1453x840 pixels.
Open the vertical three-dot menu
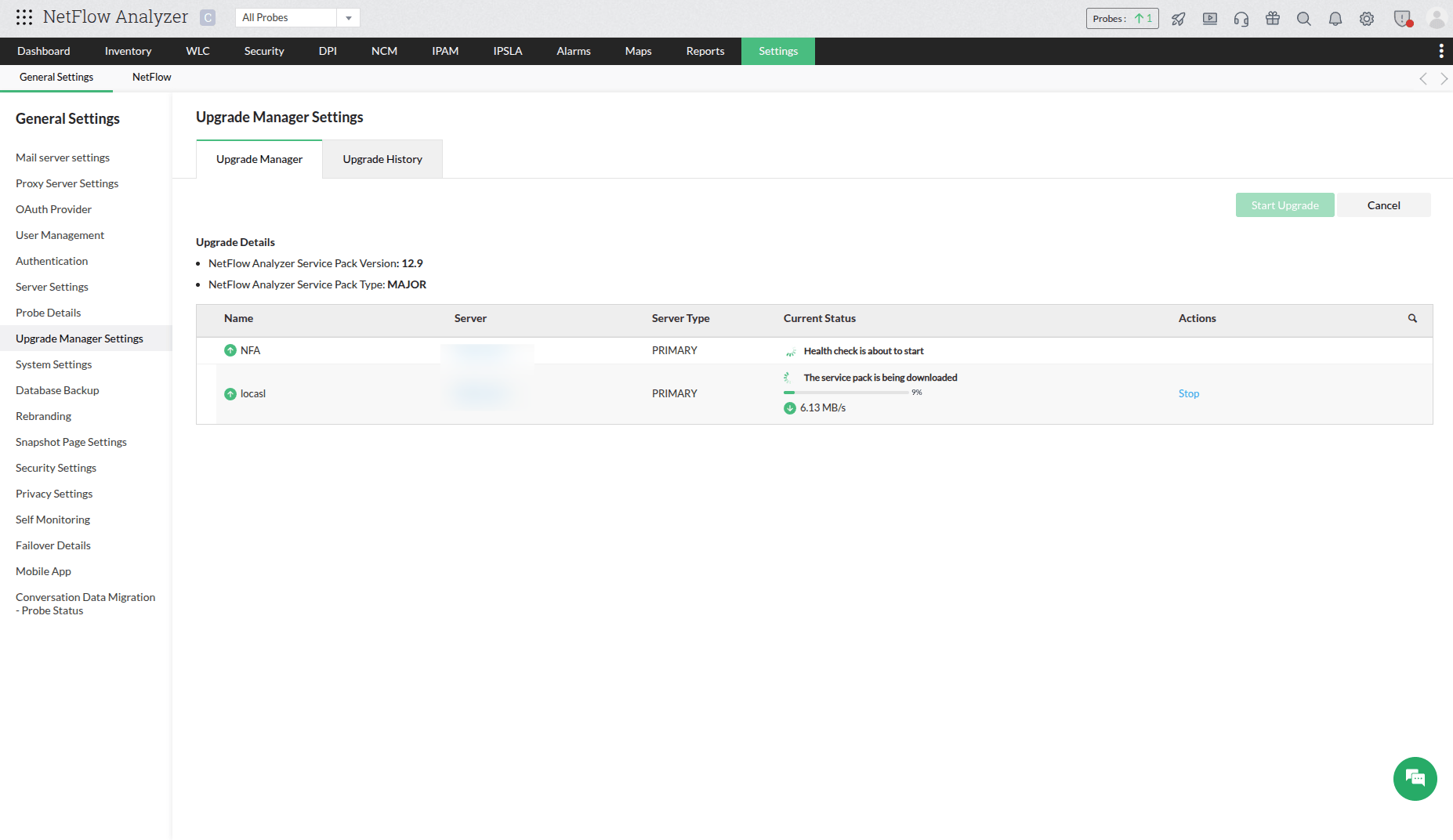[1440, 51]
